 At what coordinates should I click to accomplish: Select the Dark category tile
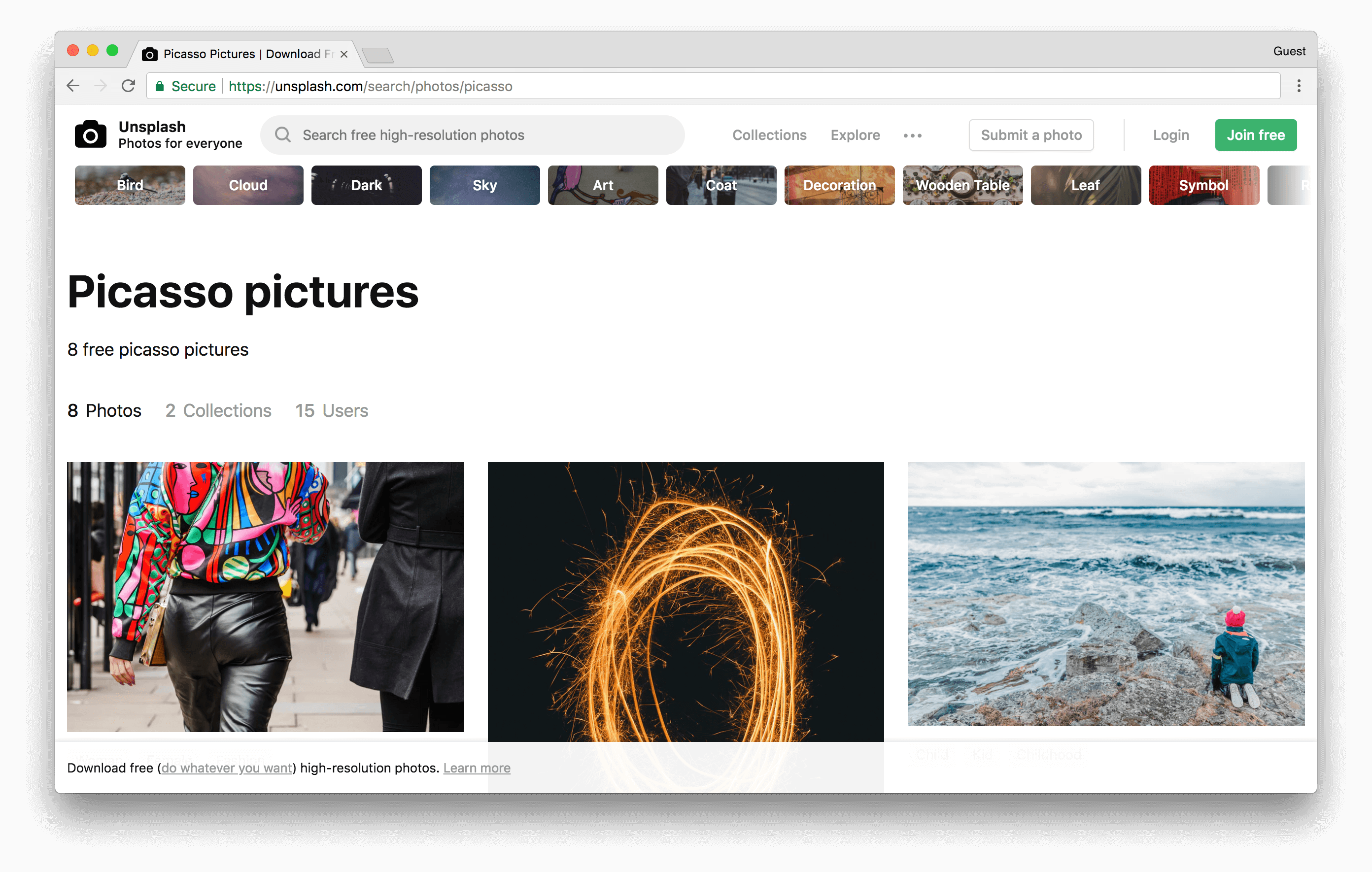coord(366,185)
